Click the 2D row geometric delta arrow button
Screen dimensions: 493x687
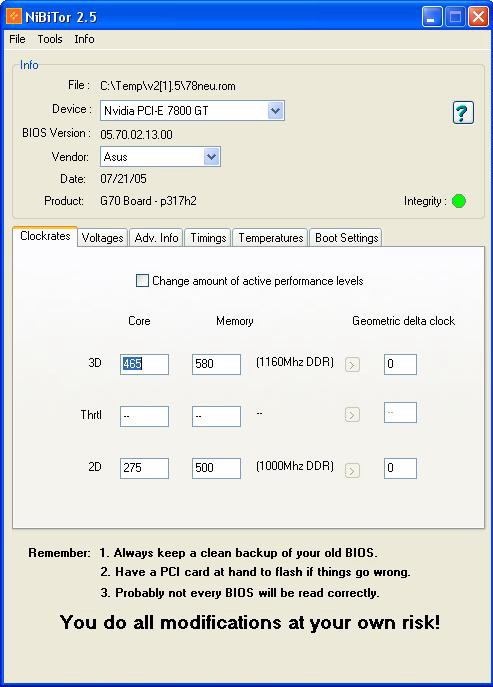pyautogui.click(x=352, y=471)
